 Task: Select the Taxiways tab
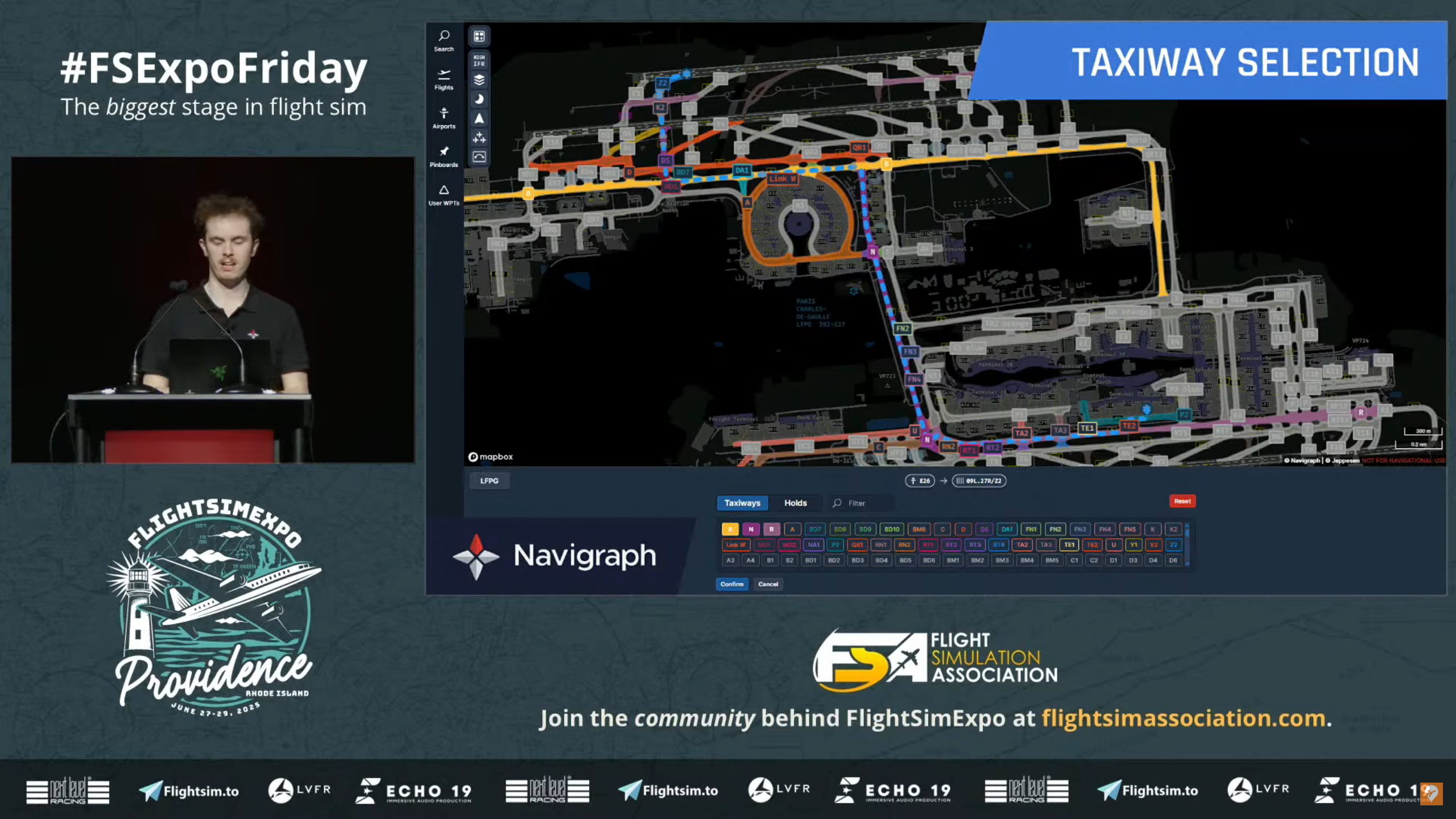point(742,503)
